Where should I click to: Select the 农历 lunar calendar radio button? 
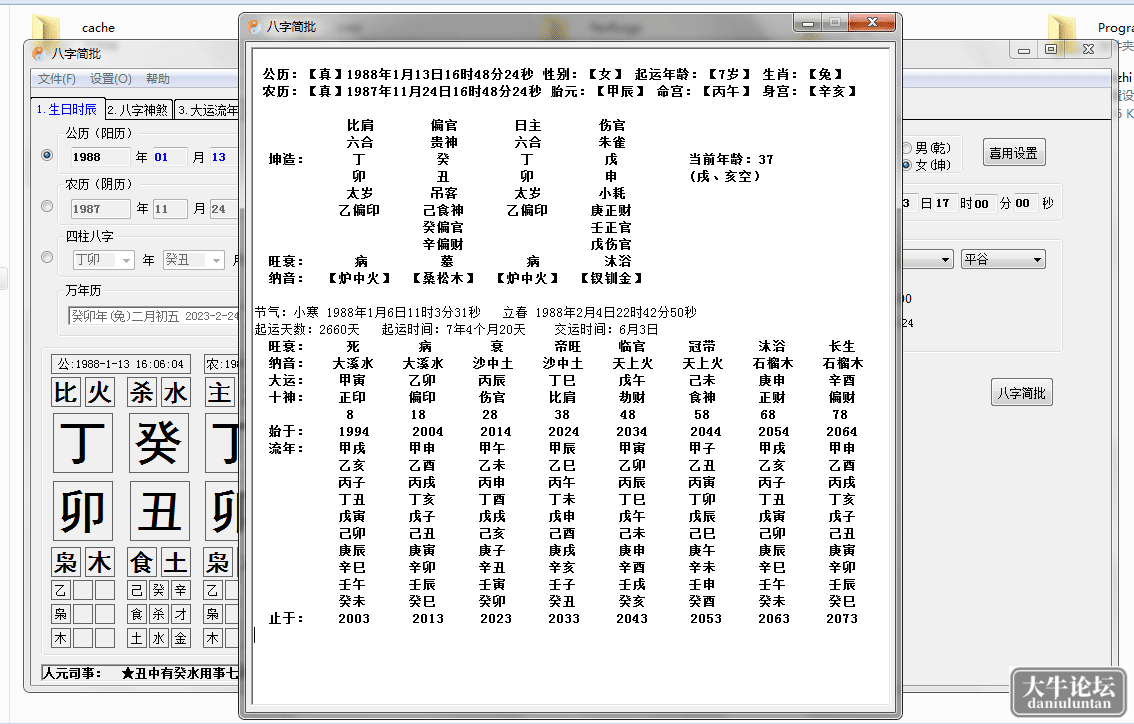click(x=47, y=206)
